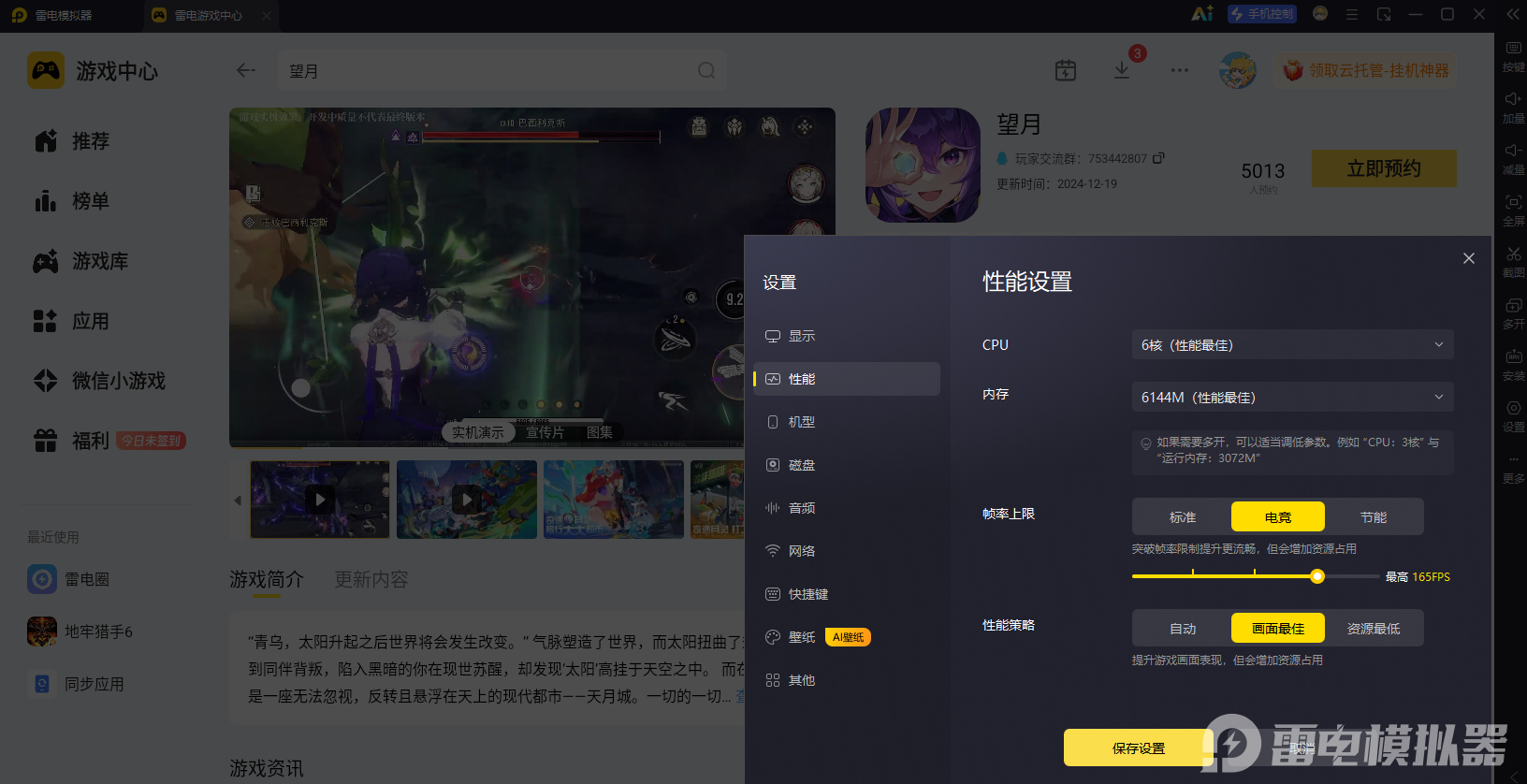This screenshot has height=784, width=1527.
Task: Launch 雷电圈 from recently used
Action: 69,579
